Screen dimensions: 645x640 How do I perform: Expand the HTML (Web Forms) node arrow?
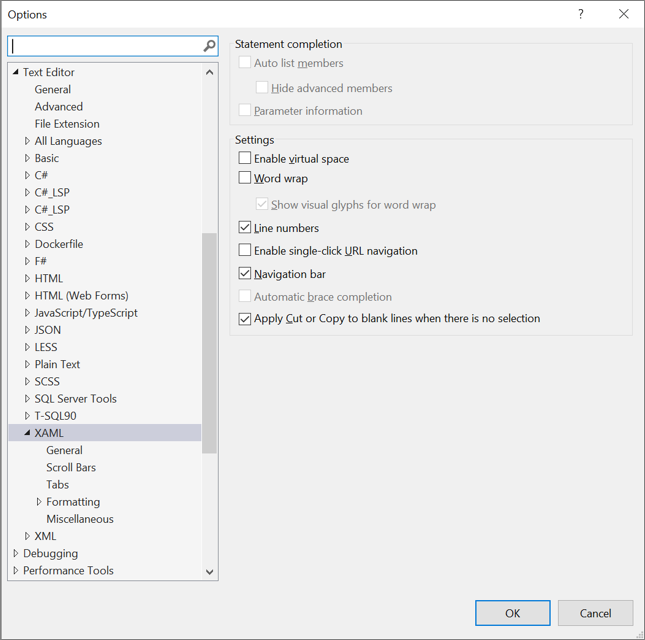point(27,295)
